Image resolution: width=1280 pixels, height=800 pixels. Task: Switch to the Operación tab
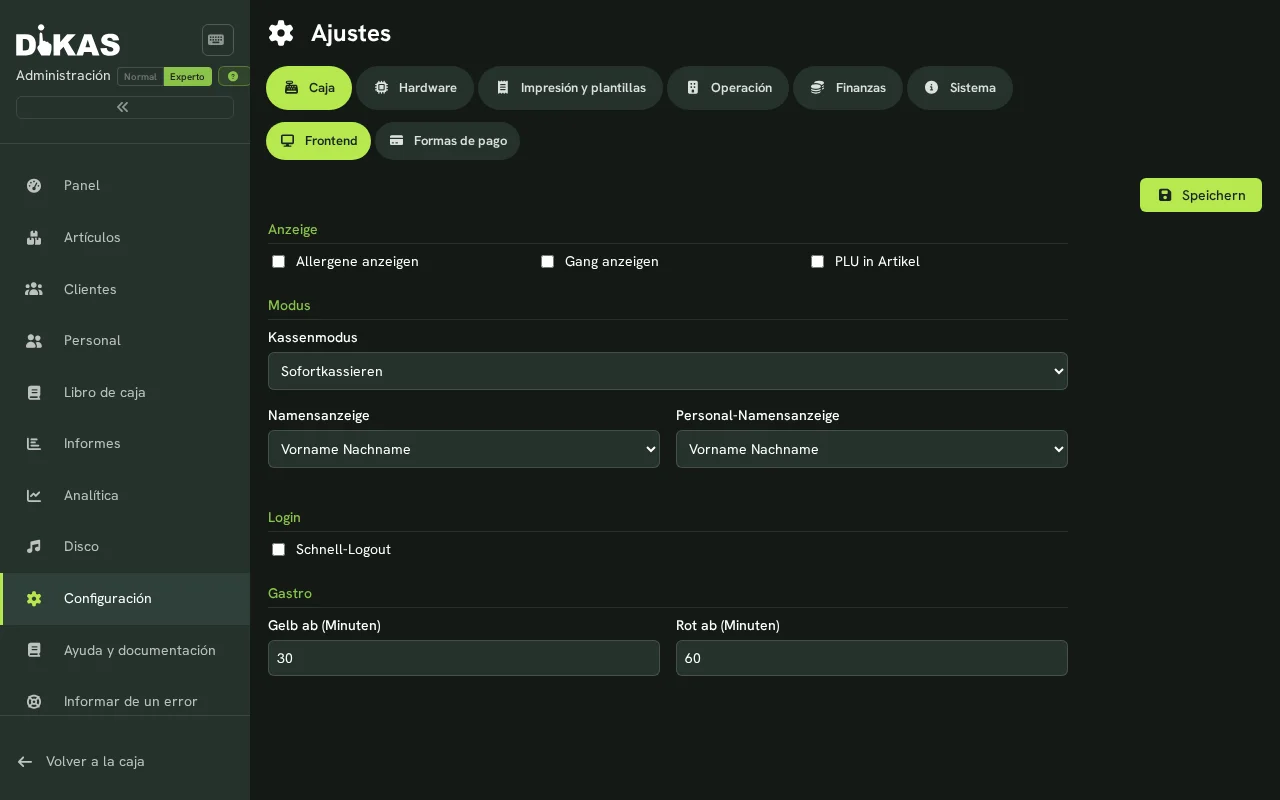[x=728, y=88]
